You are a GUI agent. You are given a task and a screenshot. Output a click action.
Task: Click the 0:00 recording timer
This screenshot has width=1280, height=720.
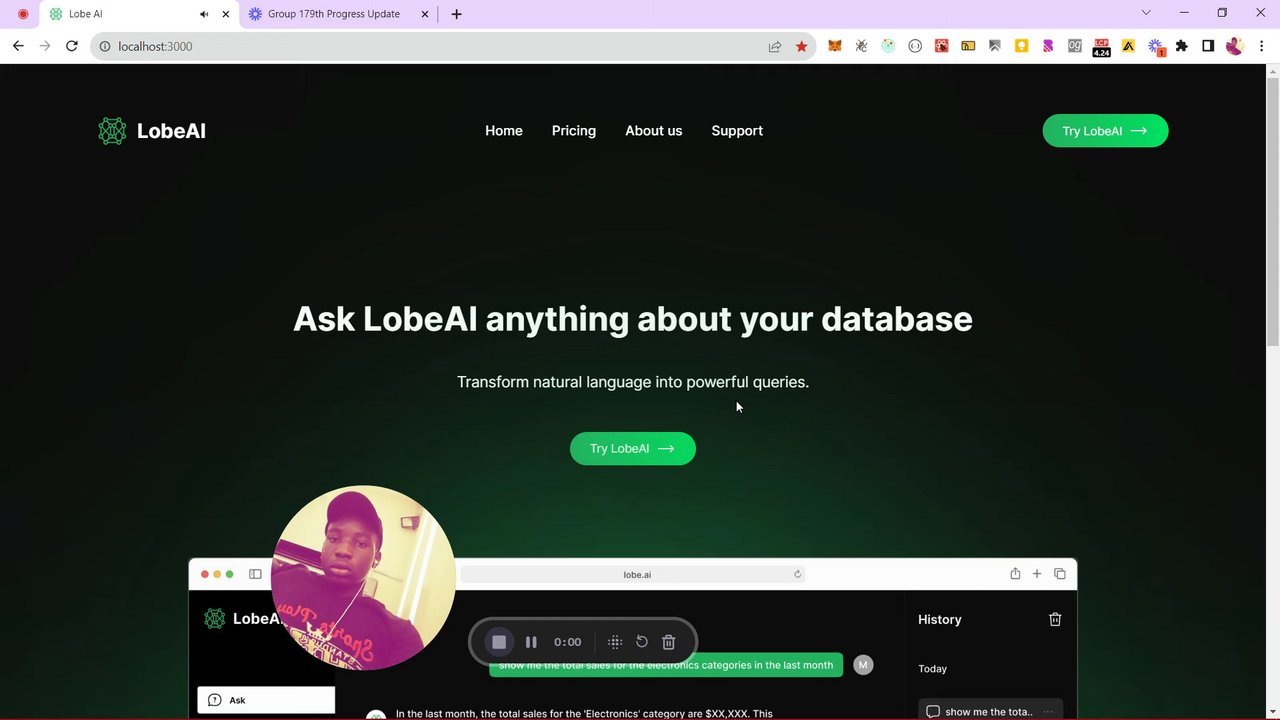point(567,642)
